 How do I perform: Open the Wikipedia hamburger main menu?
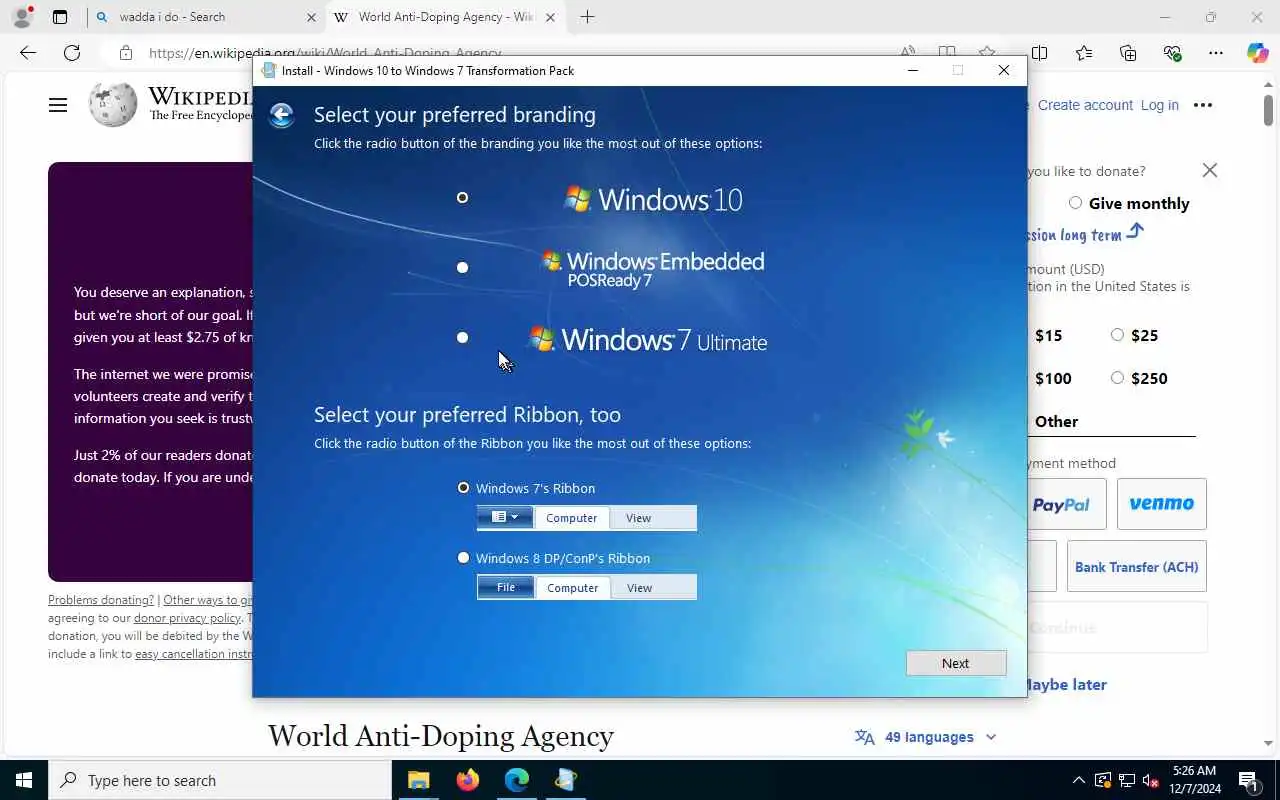tap(58, 105)
